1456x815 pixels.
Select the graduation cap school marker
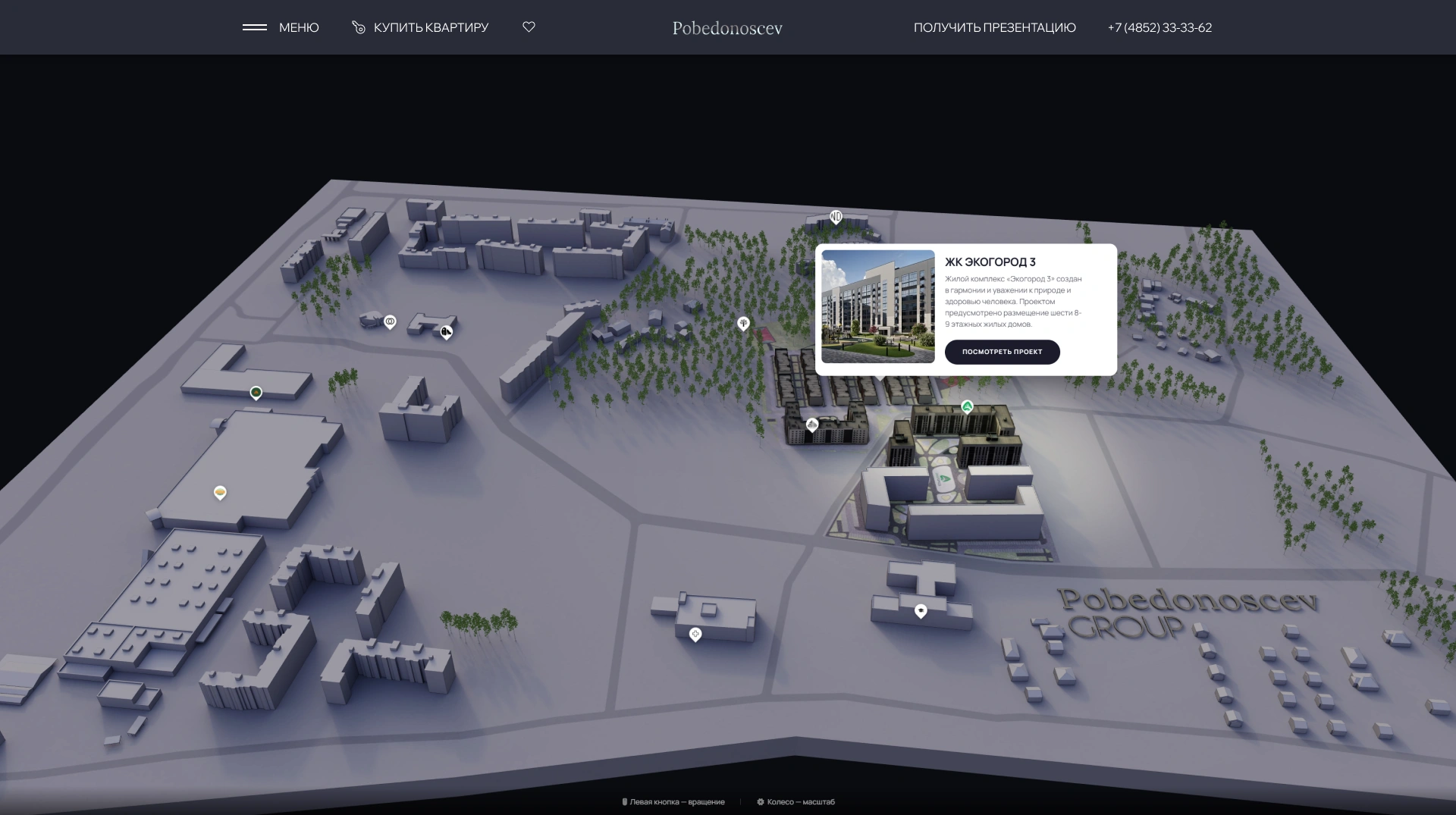(921, 611)
